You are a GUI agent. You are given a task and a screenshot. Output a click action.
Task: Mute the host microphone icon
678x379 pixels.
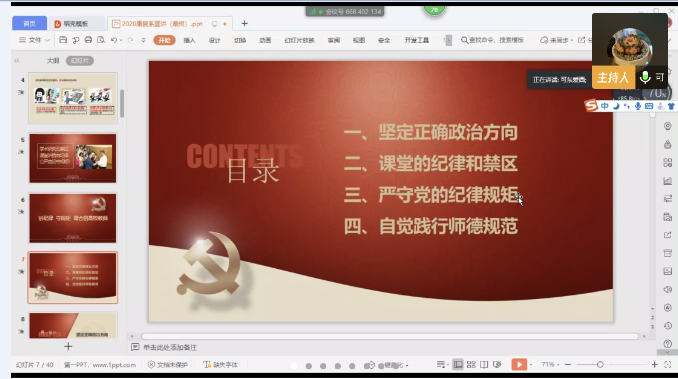645,77
